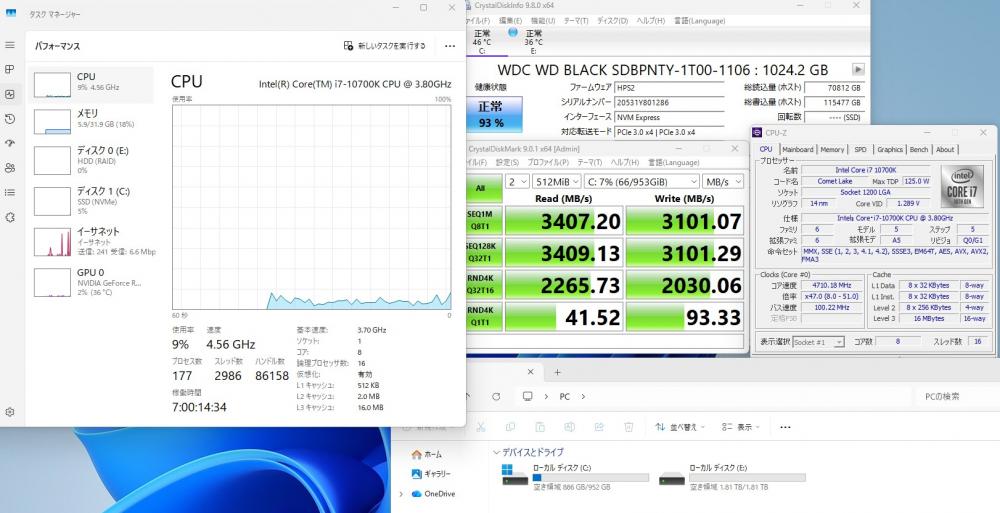Open test size dropdown showing 512MiB
The width and height of the screenshot is (1000, 513).
(557, 182)
